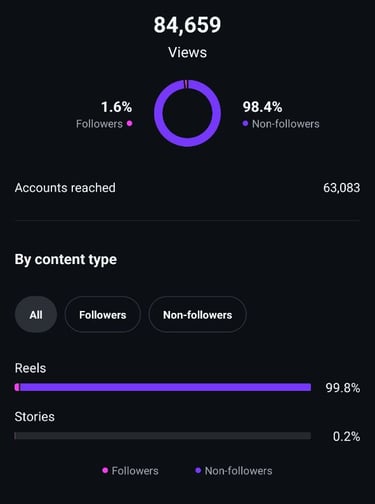Tap the Stories content type label
The width and height of the screenshot is (375, 504).
35,417
